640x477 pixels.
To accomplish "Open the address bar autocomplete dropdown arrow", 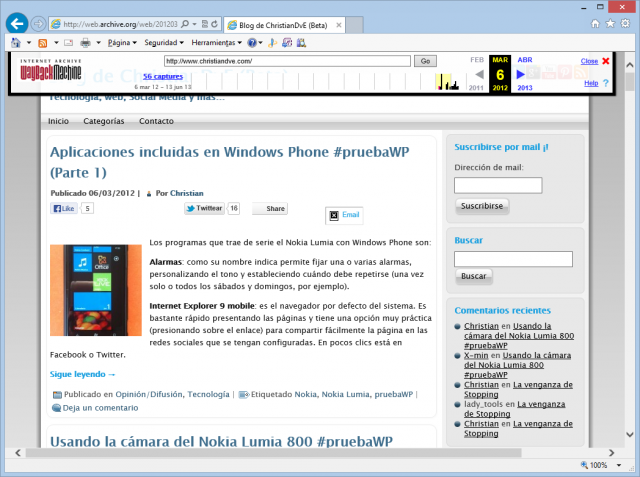I will (194, 24).
